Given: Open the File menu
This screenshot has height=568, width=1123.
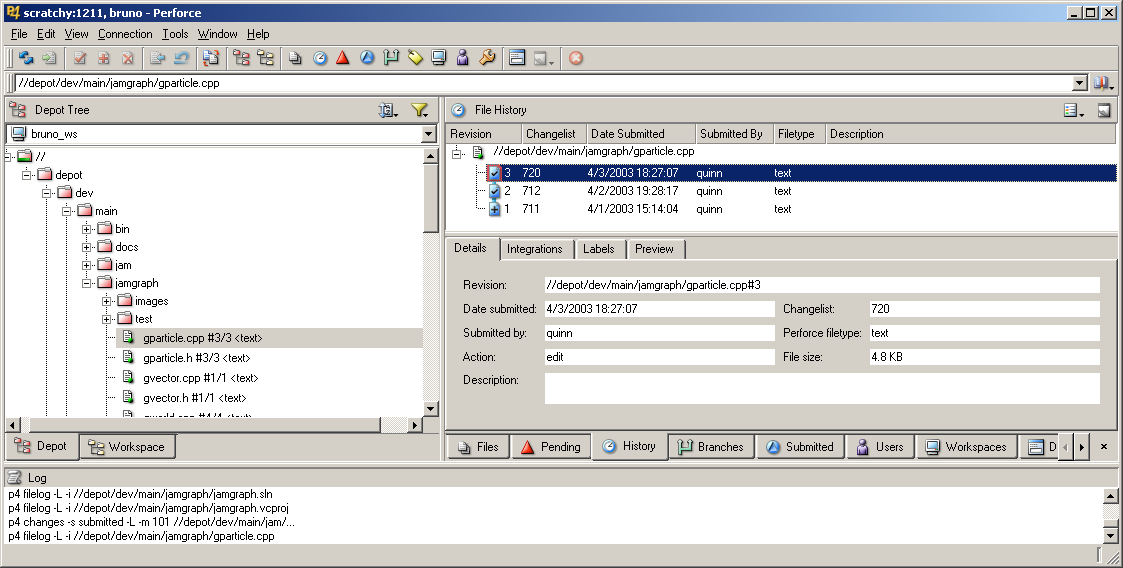Looking at the screenshot, I should 19,34.
